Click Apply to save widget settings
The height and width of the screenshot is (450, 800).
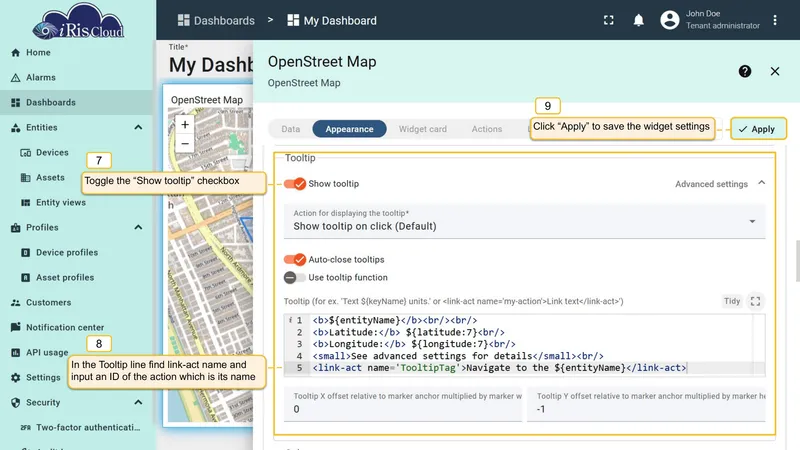[758, 129]
